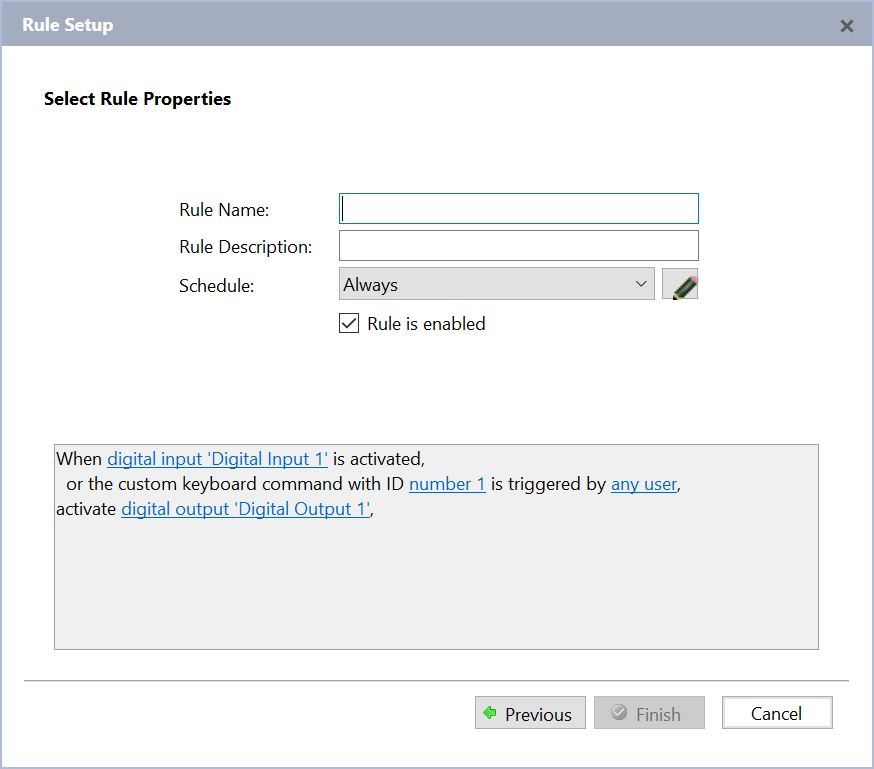Click the 'Schedule:' label
This screenshot has width=874, height=769.
click(x=217, y=285)
